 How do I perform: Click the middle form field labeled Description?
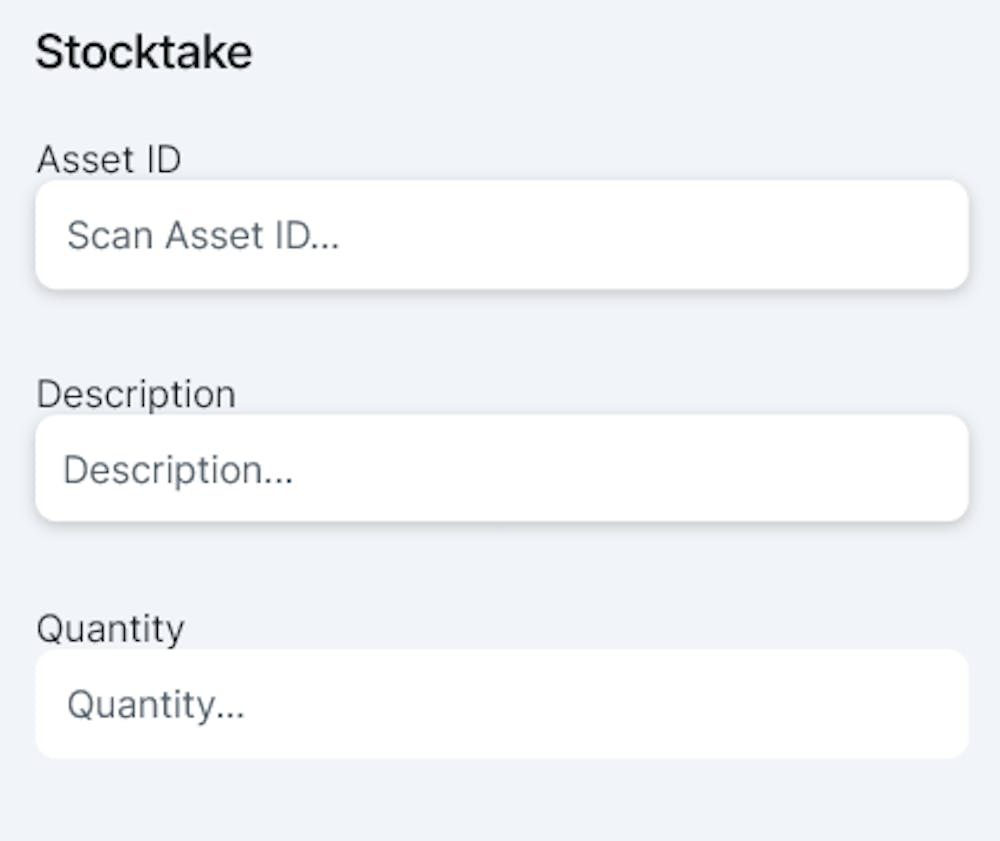[x=500, y=469]
